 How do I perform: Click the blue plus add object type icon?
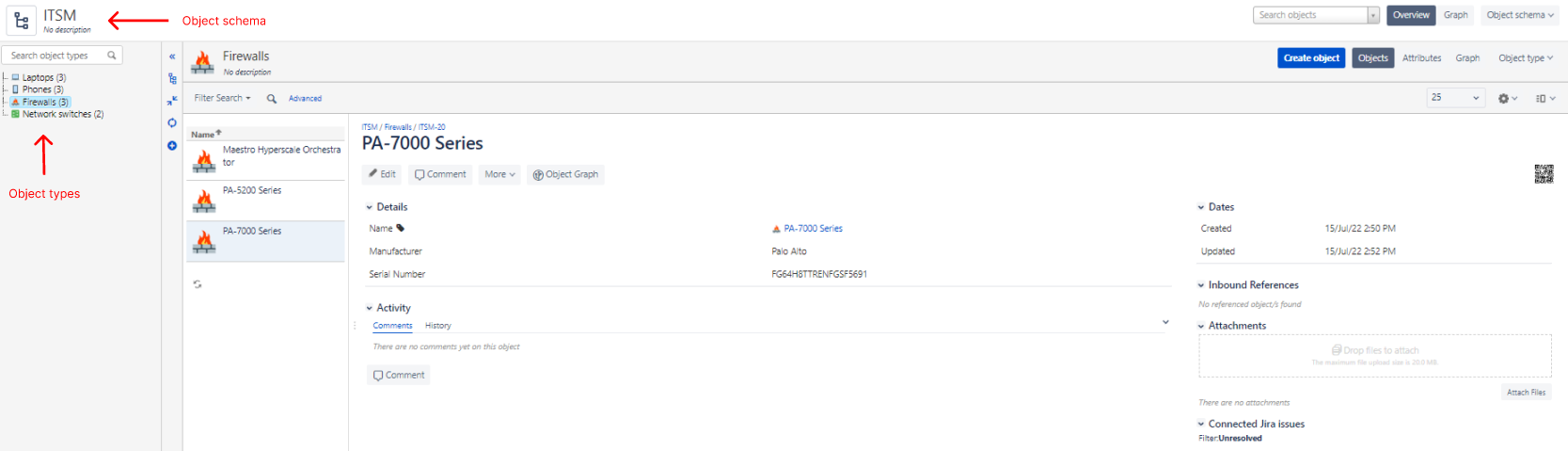coord(172,146)
